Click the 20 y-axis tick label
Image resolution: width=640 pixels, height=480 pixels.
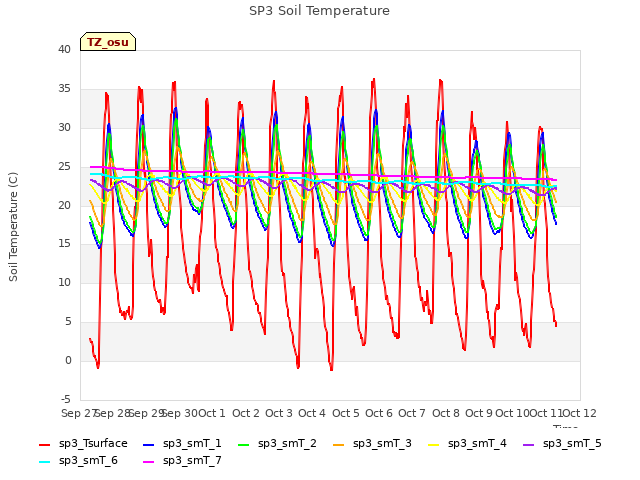point(64,205)
